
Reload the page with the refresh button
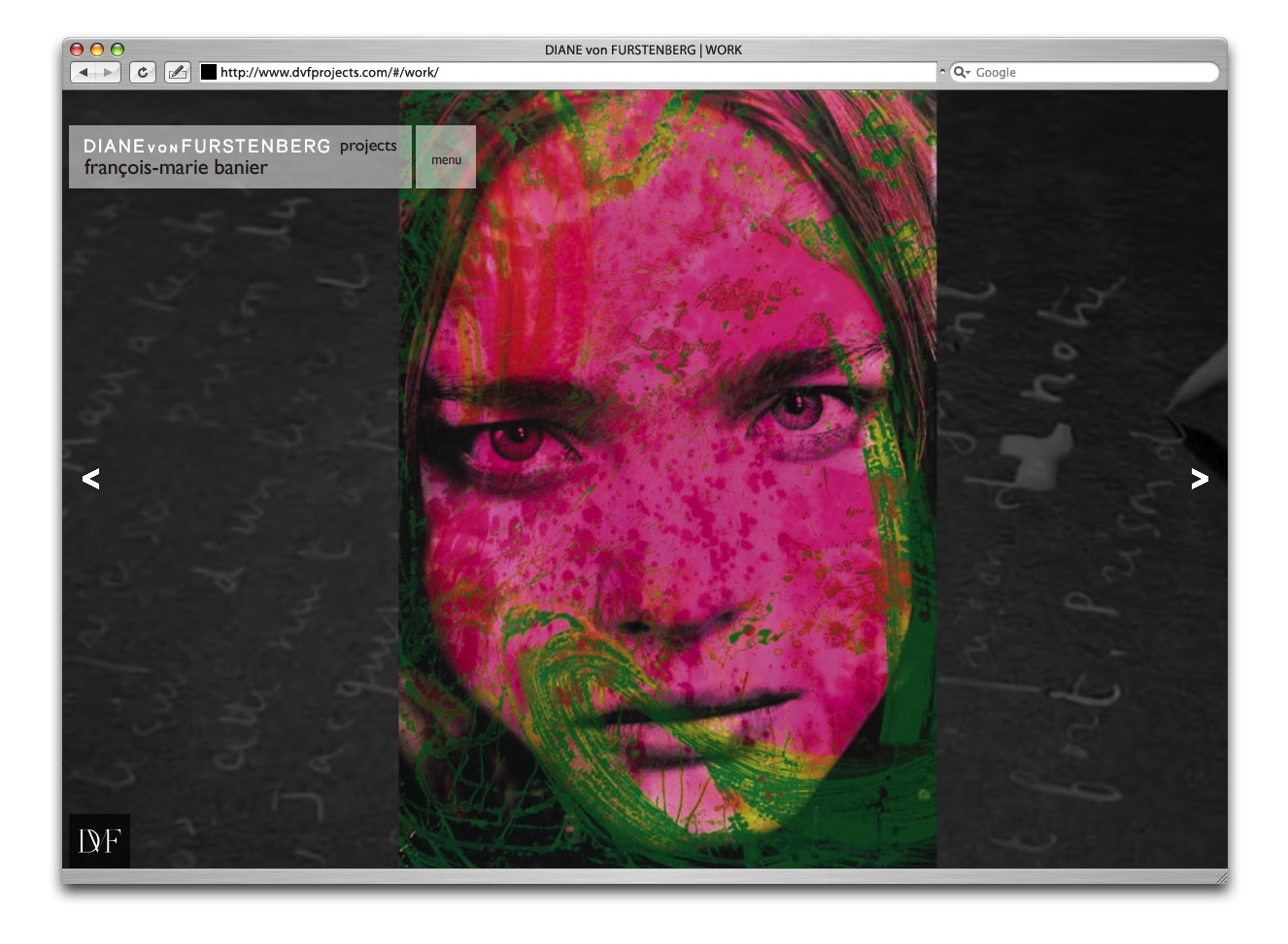[x=143, y=73]
